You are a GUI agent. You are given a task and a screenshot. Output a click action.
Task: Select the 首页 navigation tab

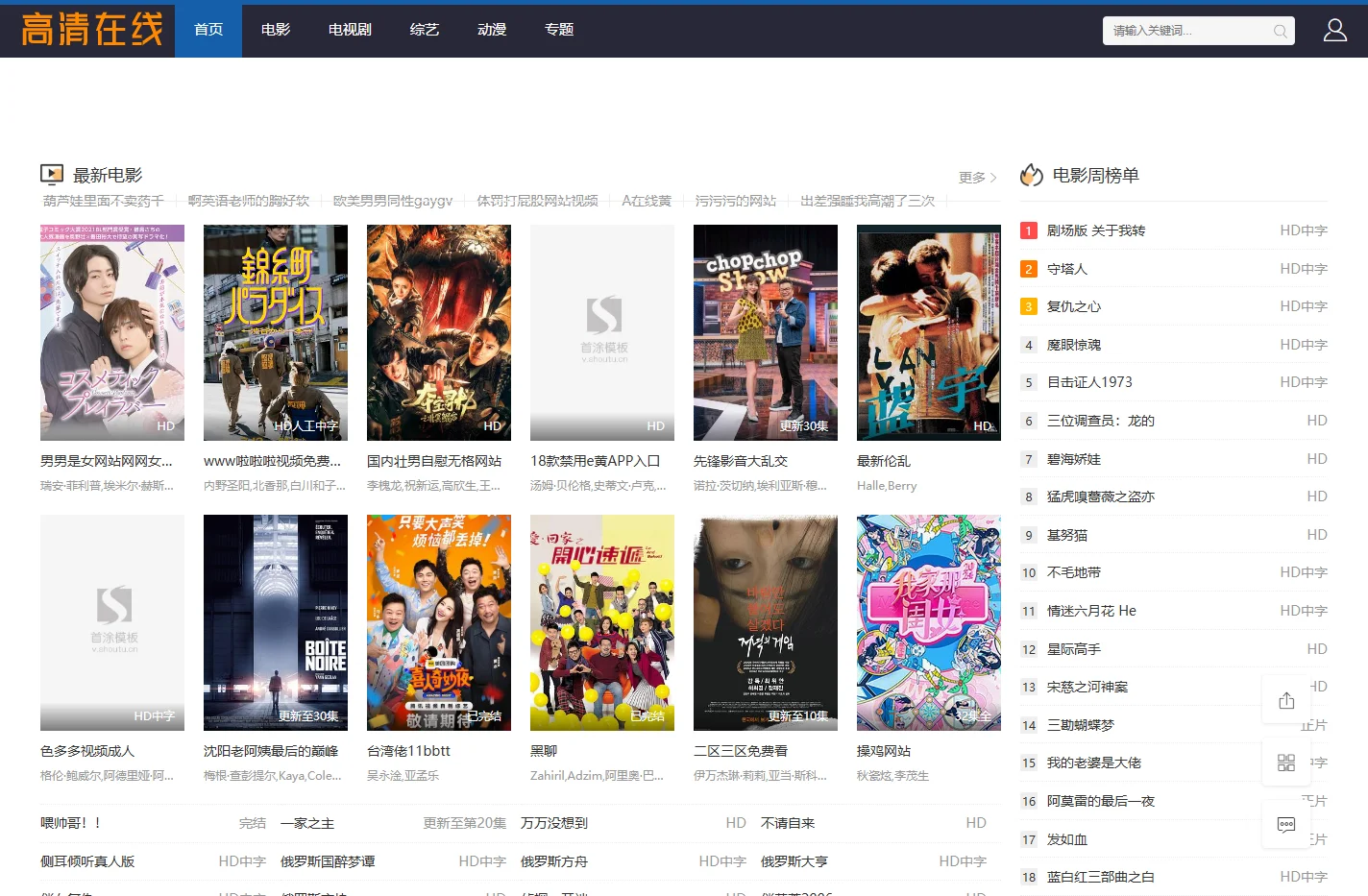coord(208,30)
